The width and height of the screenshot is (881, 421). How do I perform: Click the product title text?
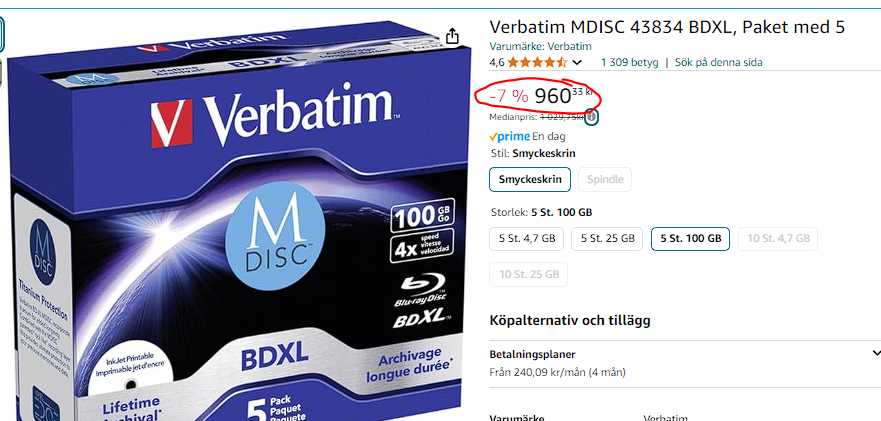click(667, 27)
